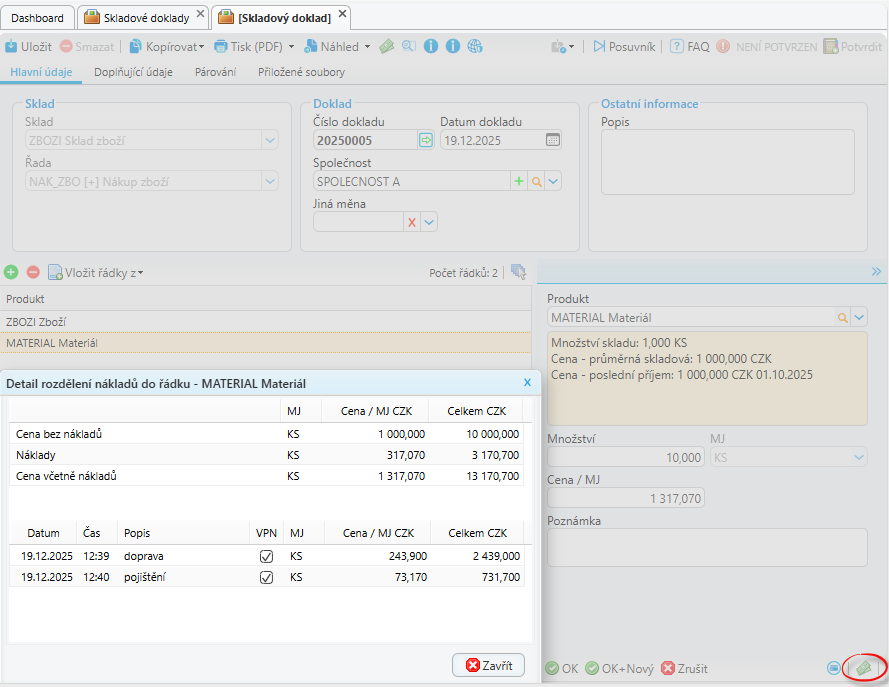Click green plus to add new Společnost
This screenshot has width=889, height=687.
(x=518, y=181)
